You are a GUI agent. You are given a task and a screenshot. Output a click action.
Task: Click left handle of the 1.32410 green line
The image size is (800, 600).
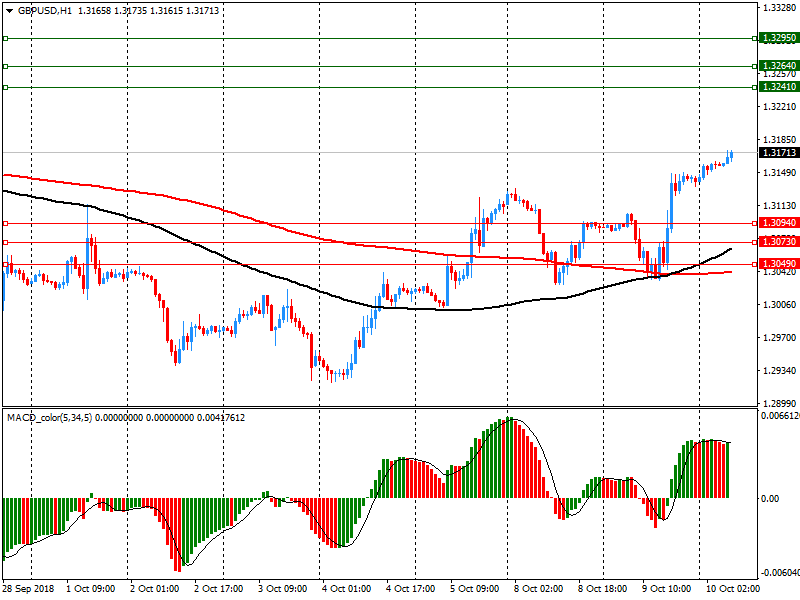click(x=5, y=87)
